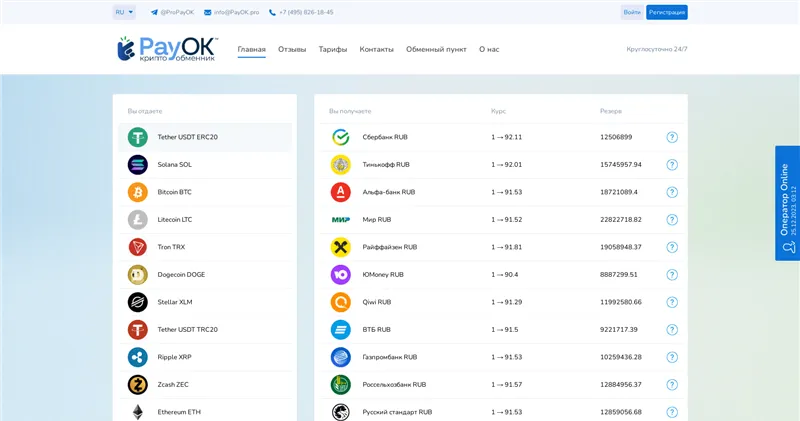Open the Отзывы menu item
This screenshot has width=800, height=421.
coord(292,49)
